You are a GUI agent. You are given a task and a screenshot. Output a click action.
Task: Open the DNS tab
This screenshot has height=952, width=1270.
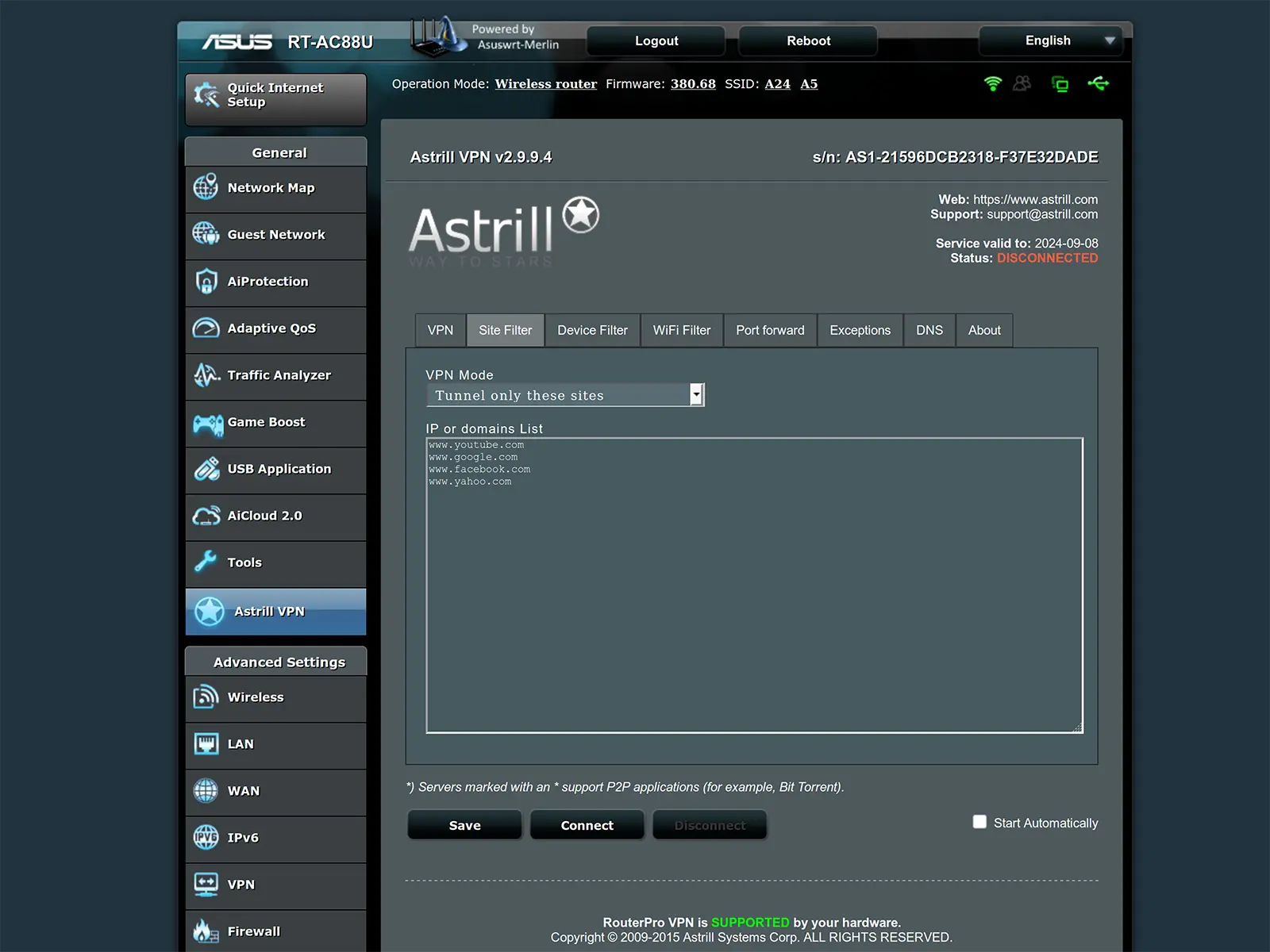tap(929, 330)
